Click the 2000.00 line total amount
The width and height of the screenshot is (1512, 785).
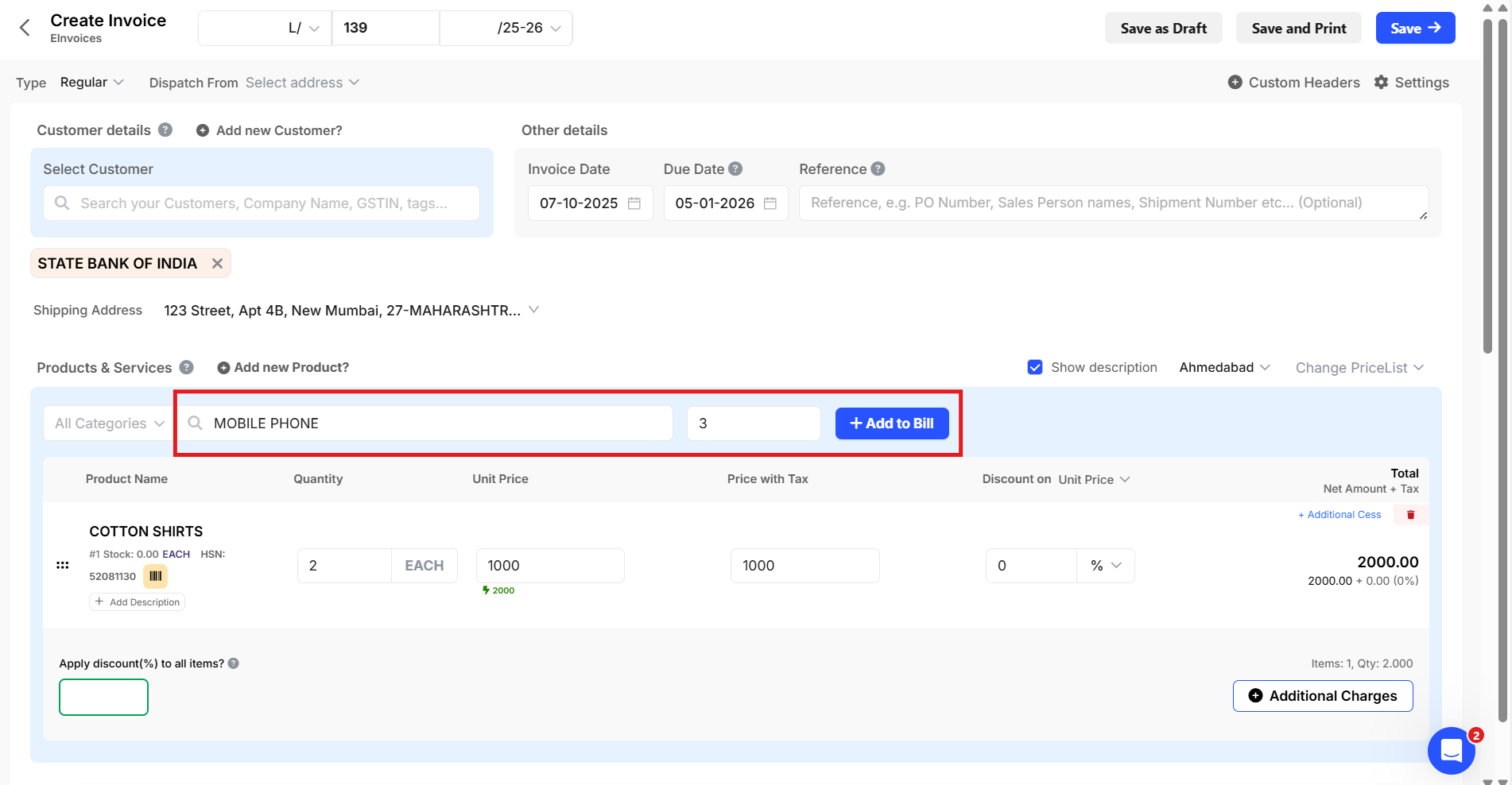tap(1388, 562)
